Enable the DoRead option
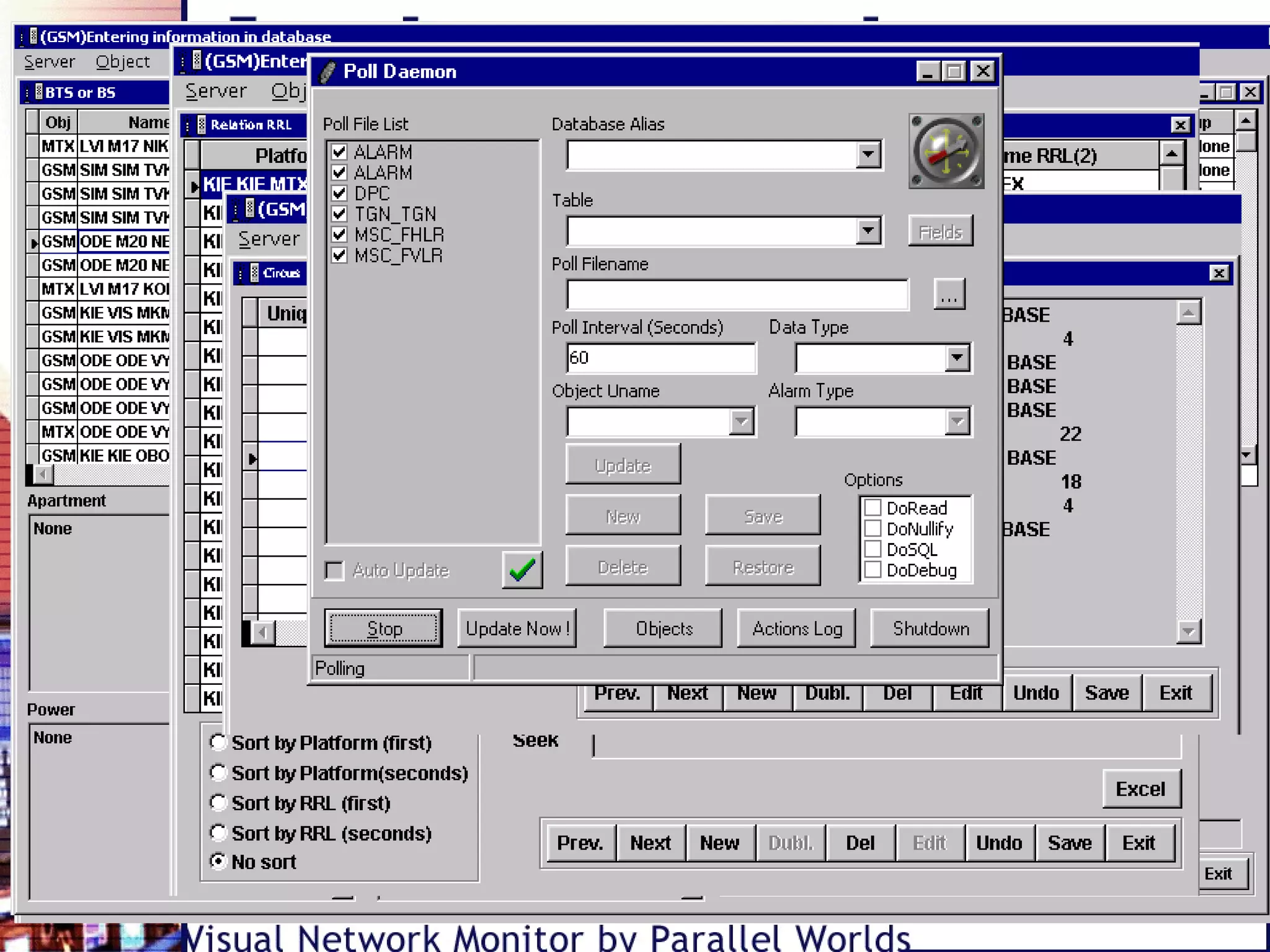Viewport: 1270px width, 952px height. pyautogui.click(x=873, y=508)
